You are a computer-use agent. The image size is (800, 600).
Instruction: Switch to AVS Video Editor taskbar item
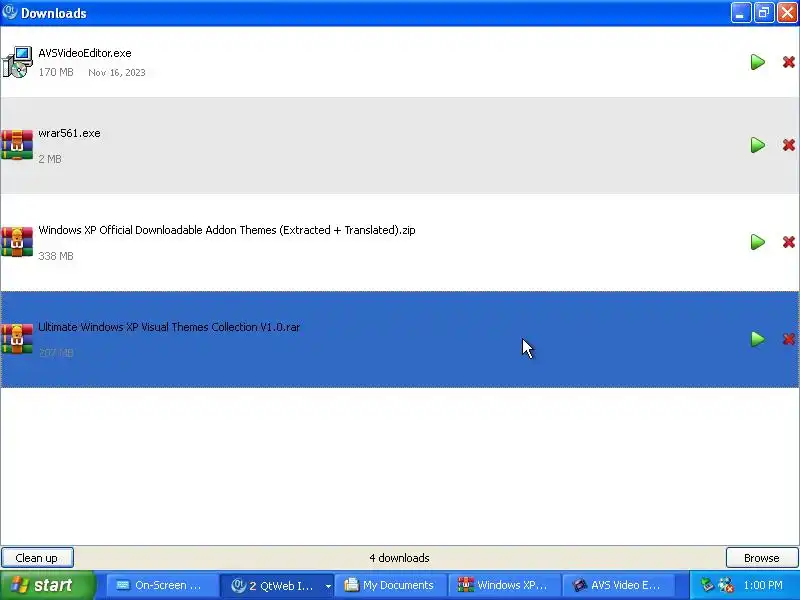pyautogui.click(x=618, y=585)
